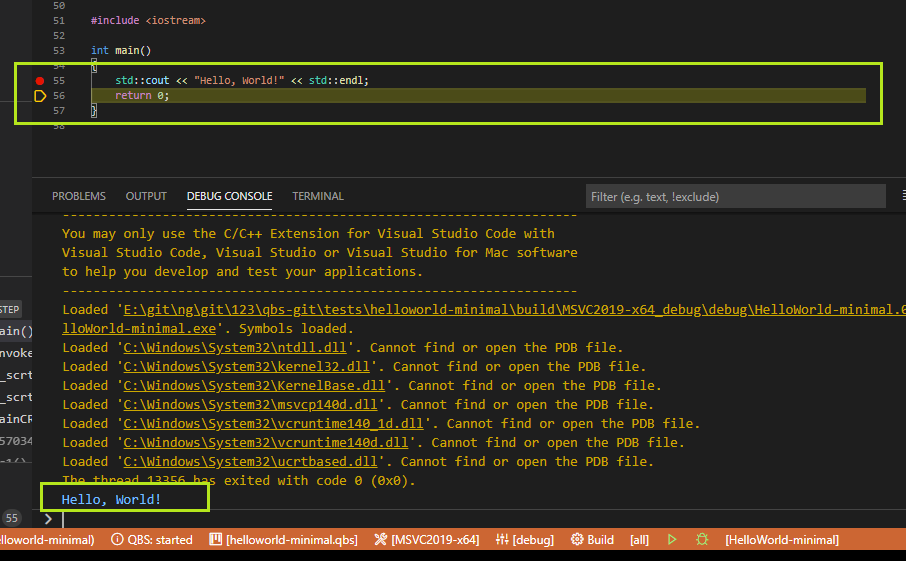The width and height of the screenshot is (906, 561).
Task: Change the MSVC2019-x64 build profile
Action: [427, 540]
